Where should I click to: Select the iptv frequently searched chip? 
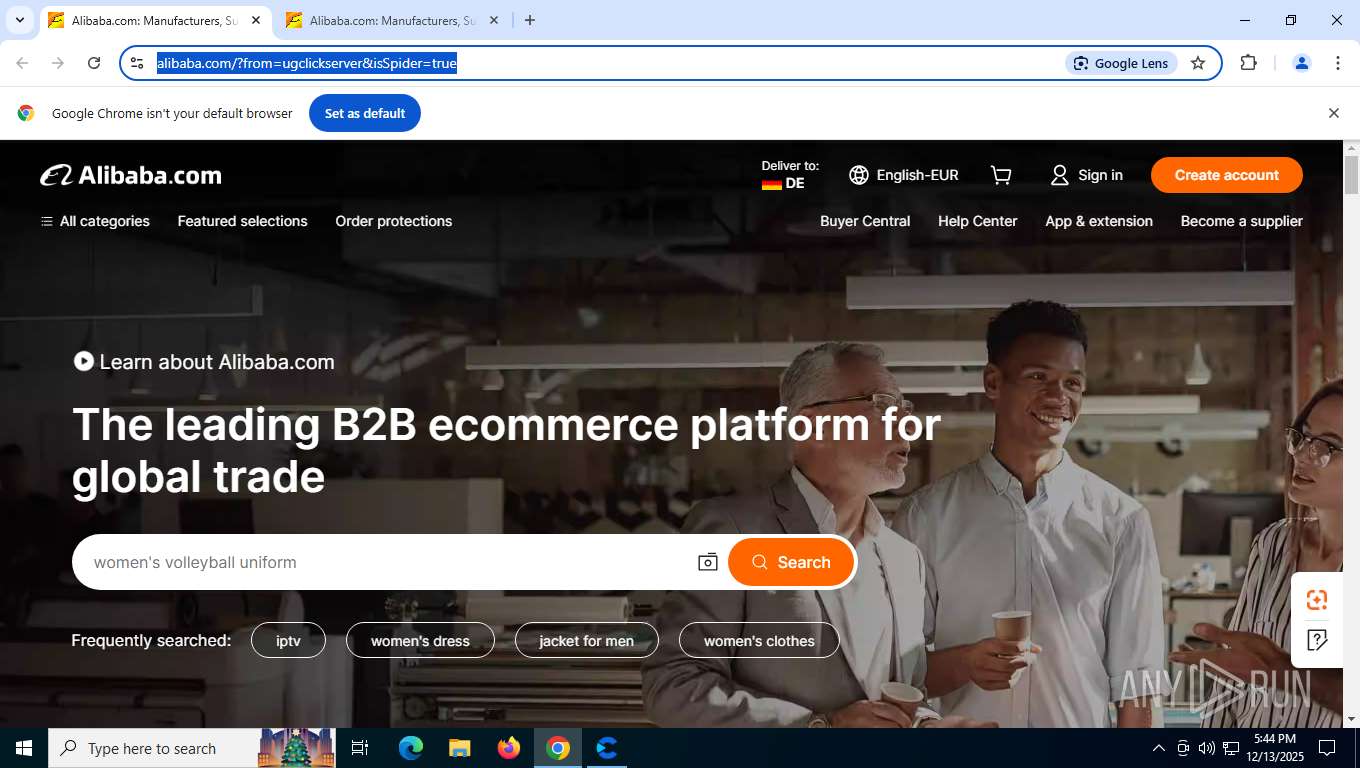(x=288, y=640)
